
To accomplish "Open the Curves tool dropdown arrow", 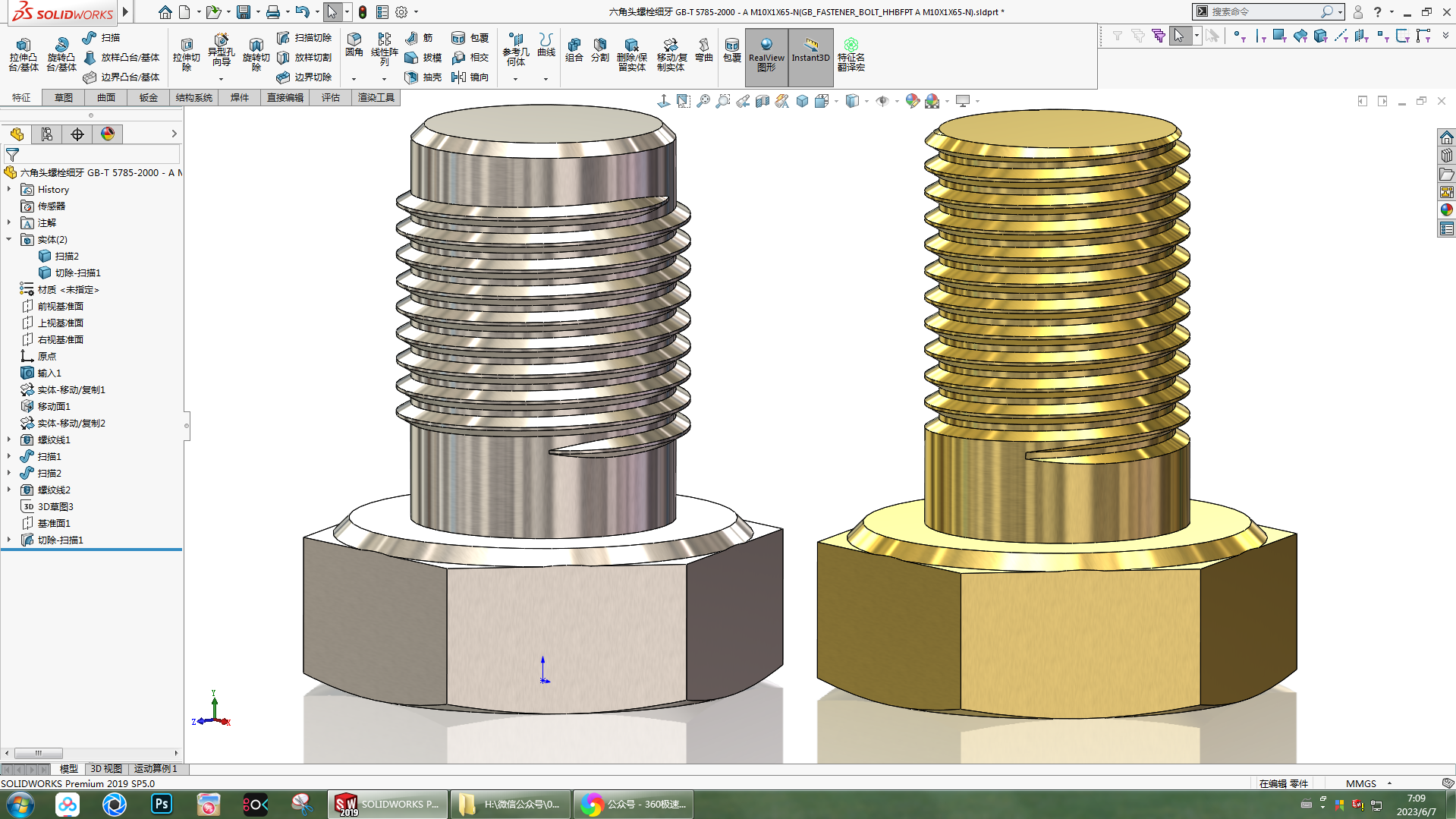I will (x=546, y=79).
